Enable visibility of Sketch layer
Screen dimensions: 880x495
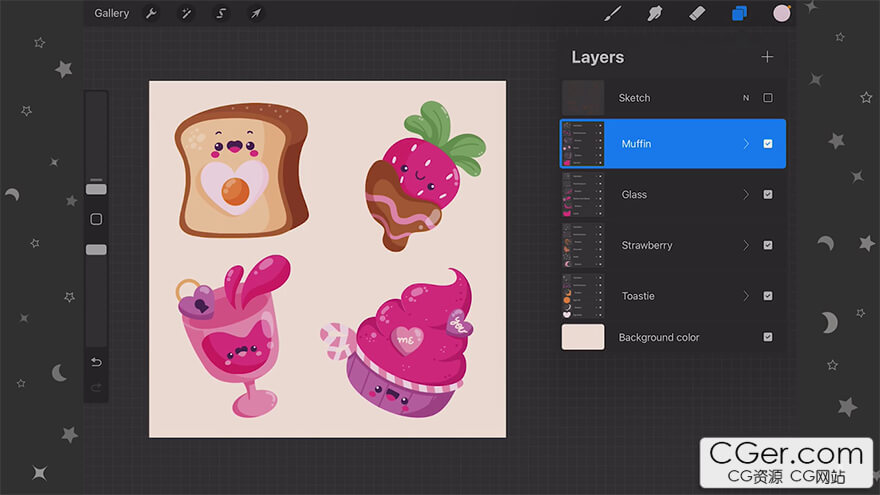pos(768,98)
